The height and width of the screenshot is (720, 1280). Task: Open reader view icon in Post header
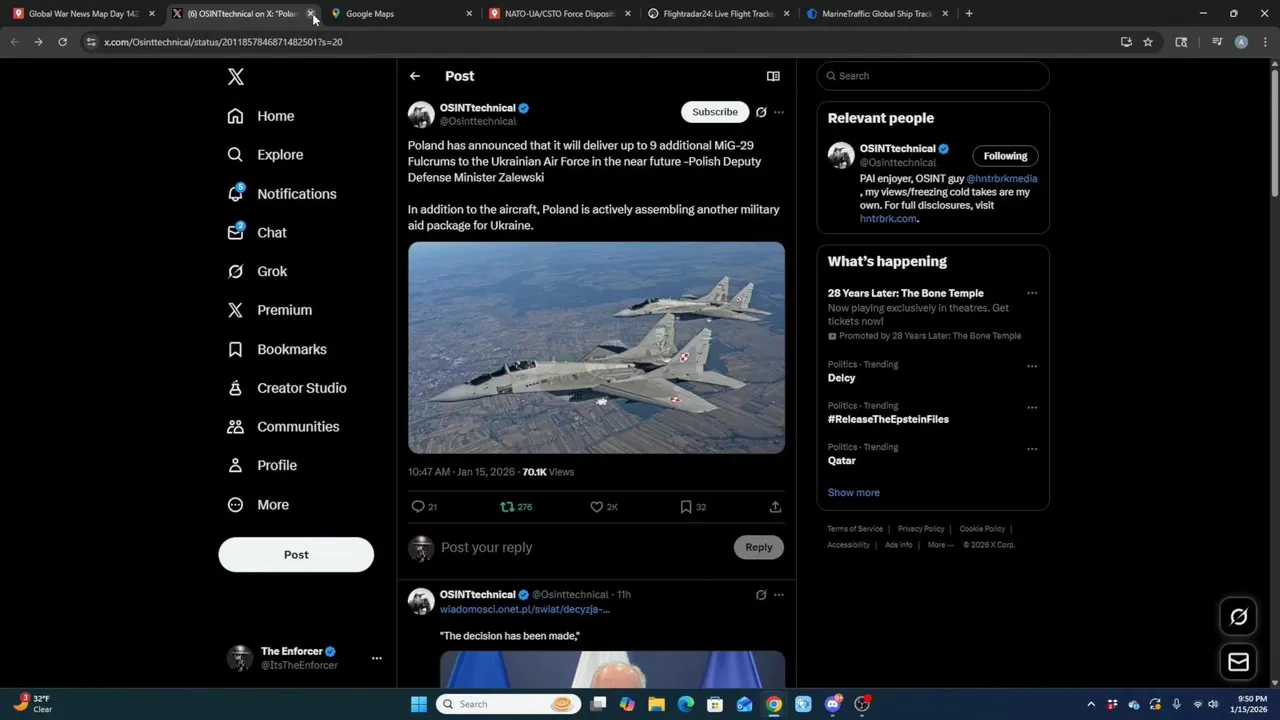773,76
